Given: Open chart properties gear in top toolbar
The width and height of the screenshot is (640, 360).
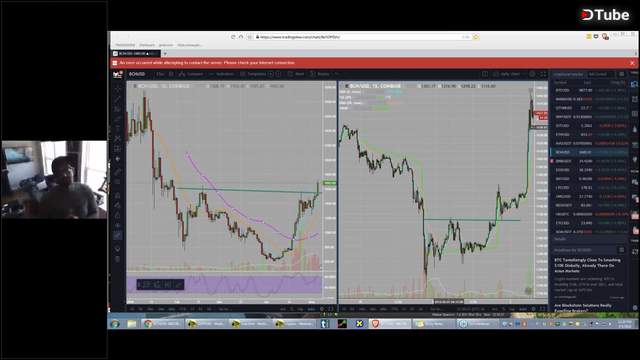Looking at the screenshot, I should click(532, 74).
